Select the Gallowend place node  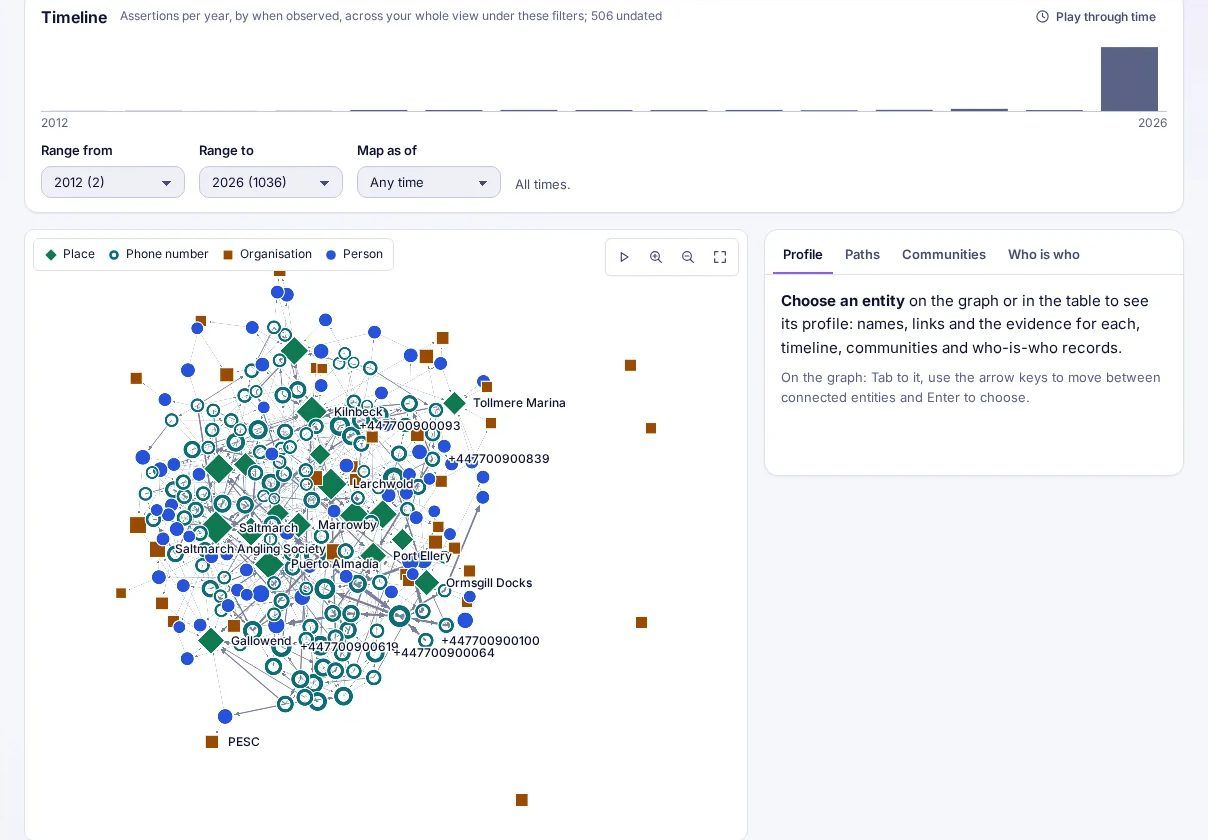tap(210, 640)
